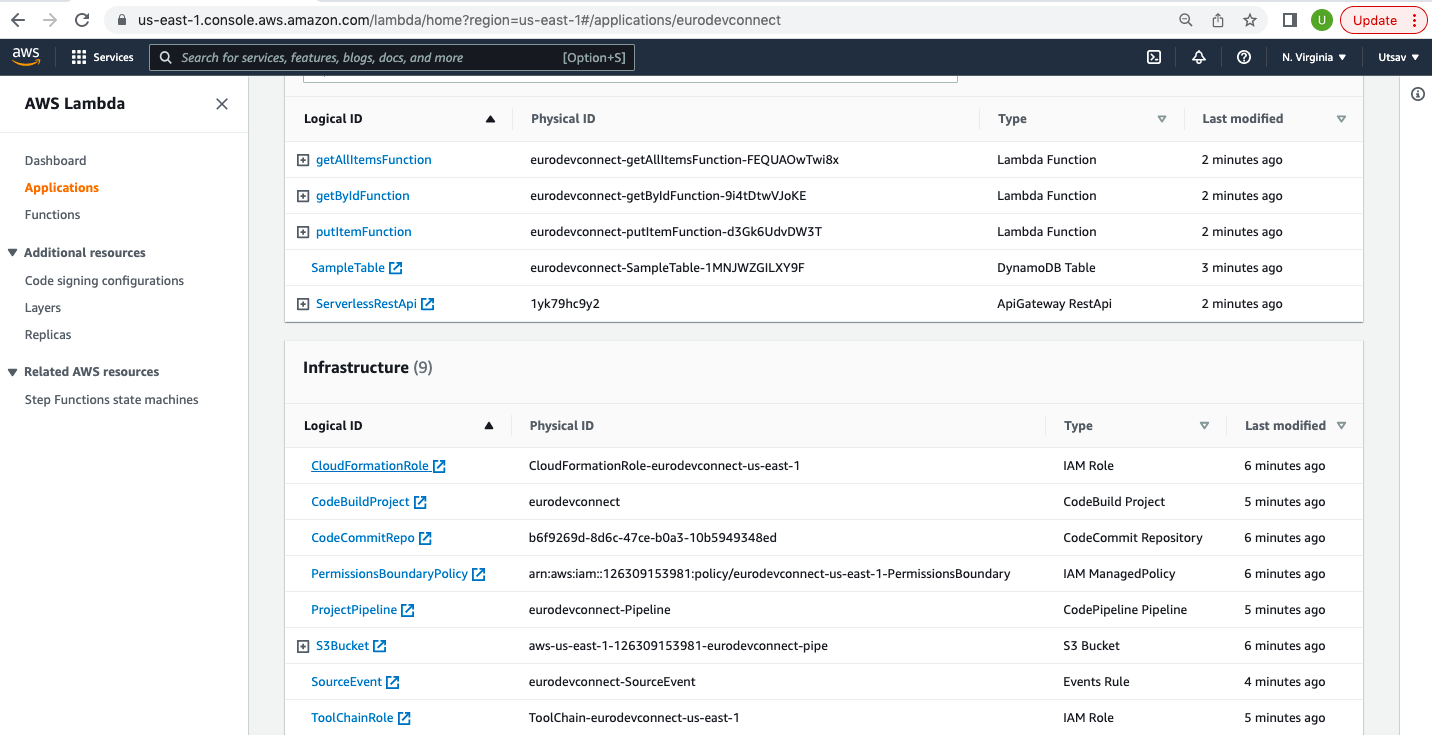Sort Infrastructure by Last modified arrow
This screenshot has width=1432, height=735.
pos(1341,426)
